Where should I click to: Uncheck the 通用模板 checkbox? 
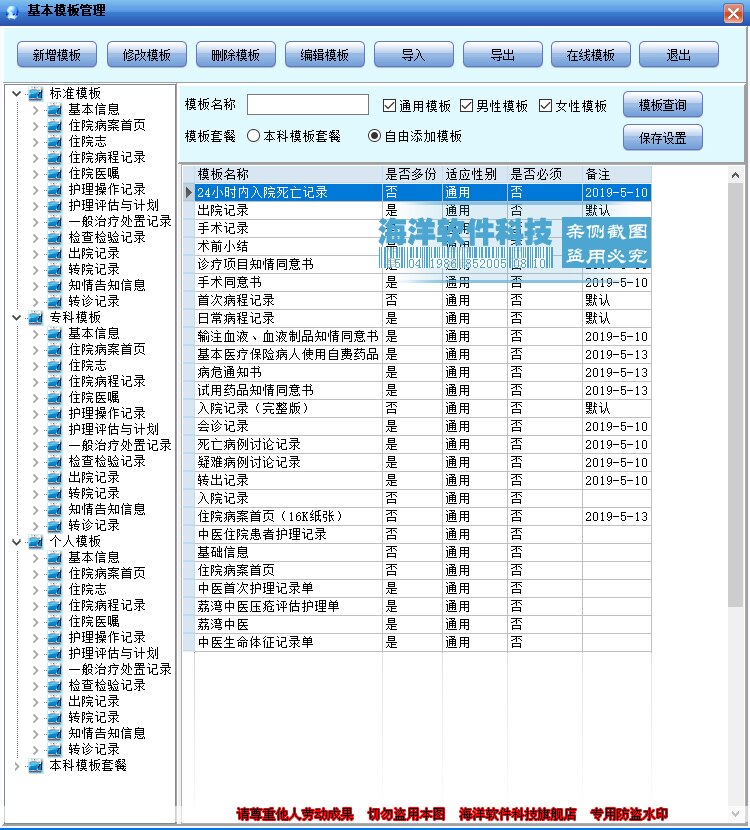390,106
